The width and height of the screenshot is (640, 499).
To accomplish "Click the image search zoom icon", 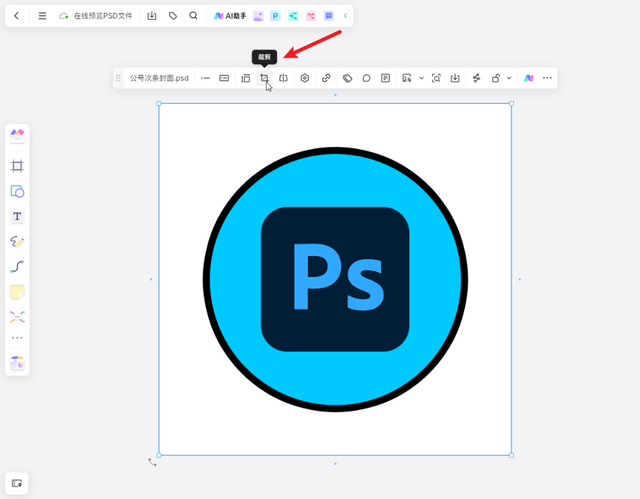I will (x=436, y=78).
